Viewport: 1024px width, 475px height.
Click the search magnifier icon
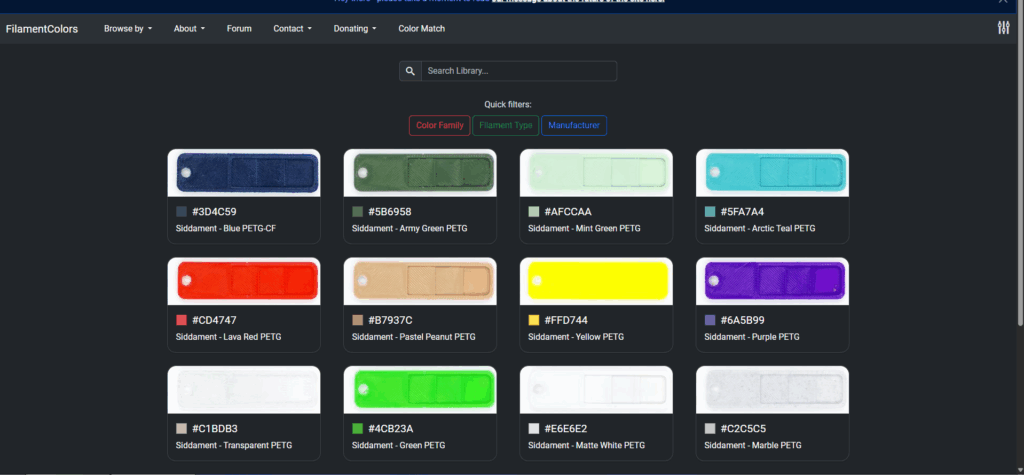coord(410,71)
